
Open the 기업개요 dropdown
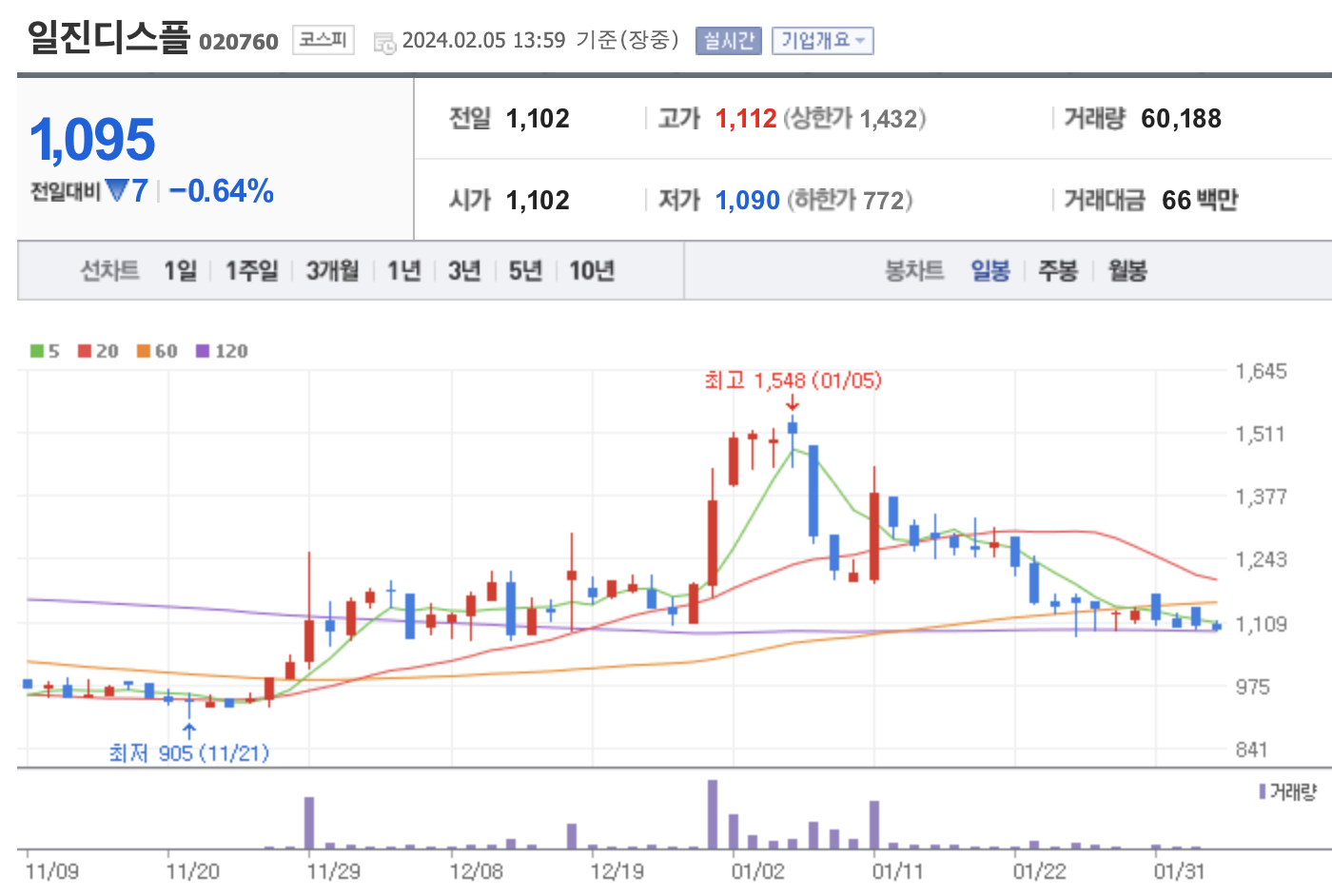click(x=822, y=41)
